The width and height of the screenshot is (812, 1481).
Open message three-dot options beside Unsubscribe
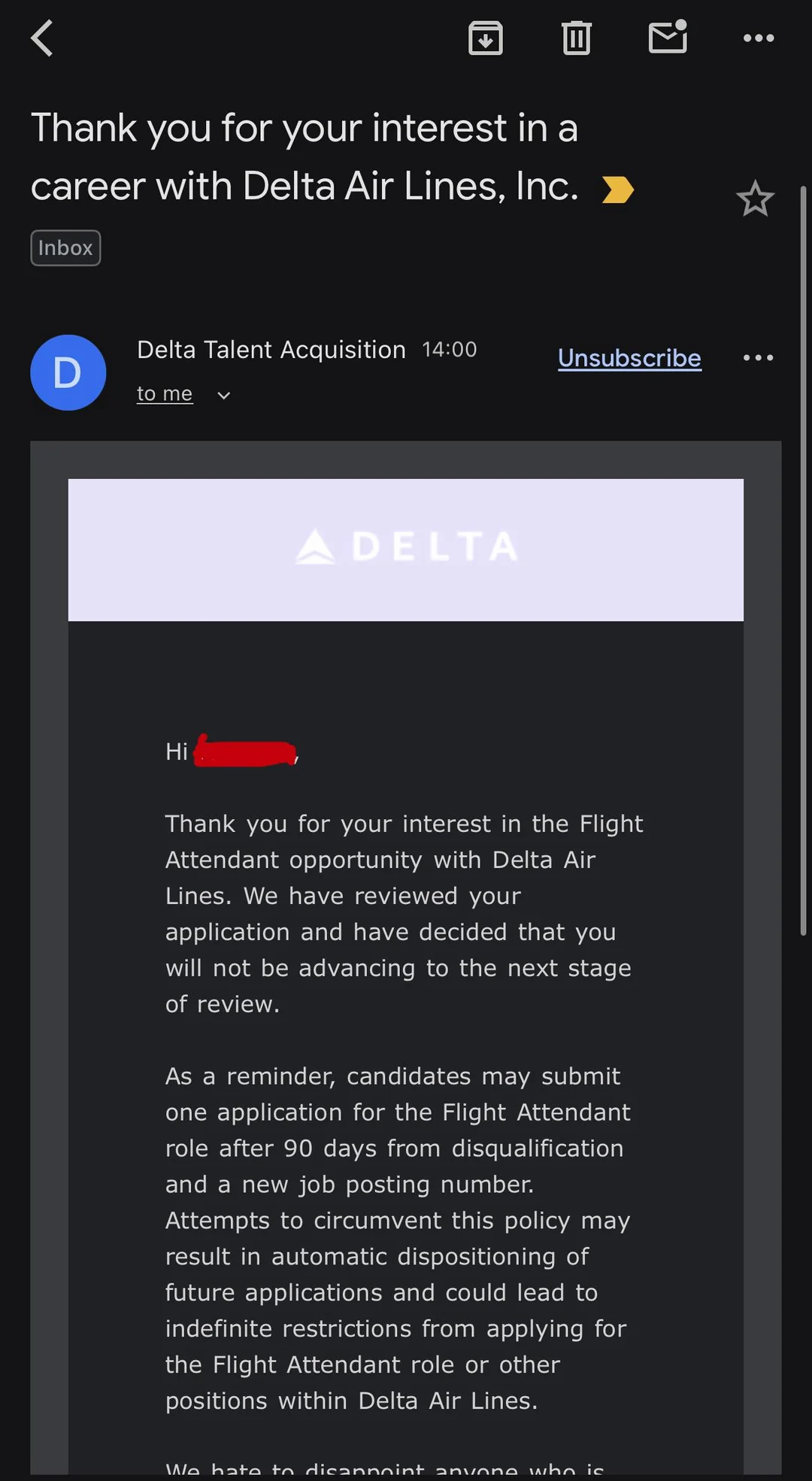[x=758, y=358]
